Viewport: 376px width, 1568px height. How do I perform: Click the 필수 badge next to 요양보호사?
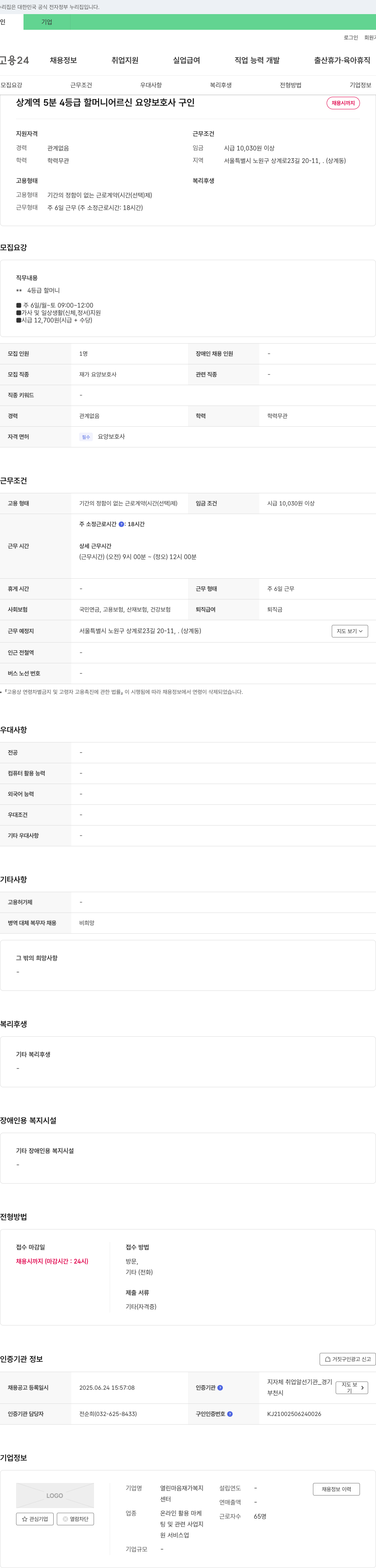(x=86, y=437)
